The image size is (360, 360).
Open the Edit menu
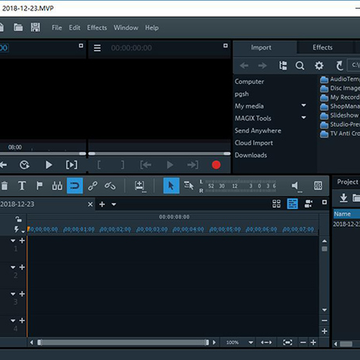(x=74, y=28)
